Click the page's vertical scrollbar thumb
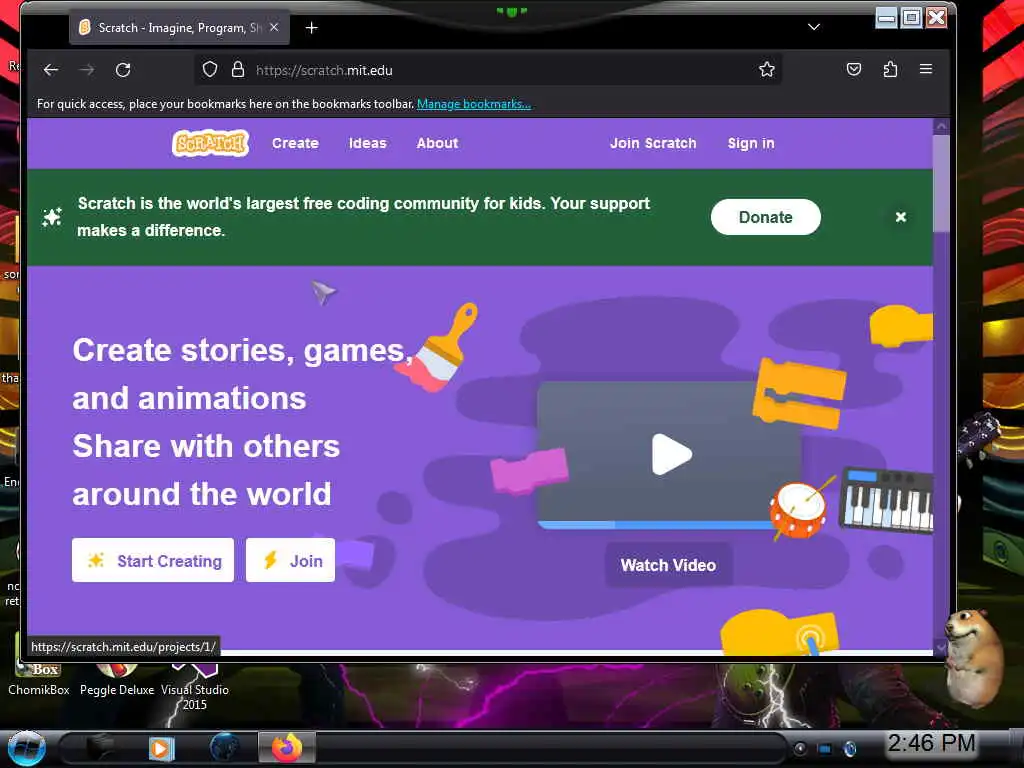 tap(941, 183)
